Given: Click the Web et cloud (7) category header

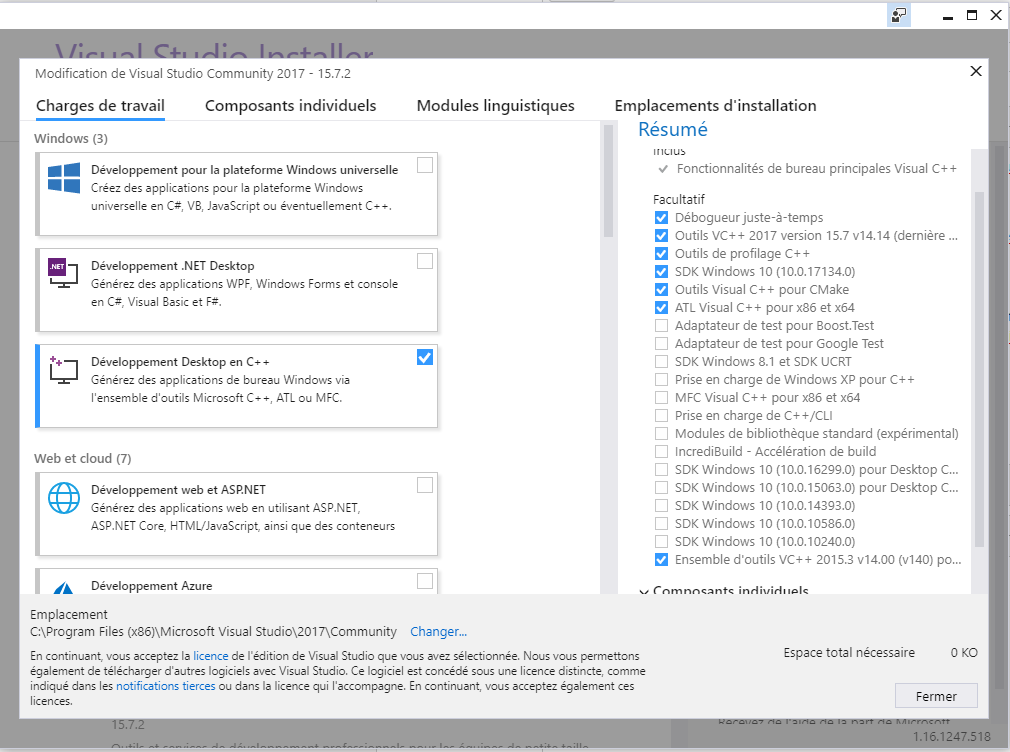Looking at the screenshot, I should pos(82,459).
